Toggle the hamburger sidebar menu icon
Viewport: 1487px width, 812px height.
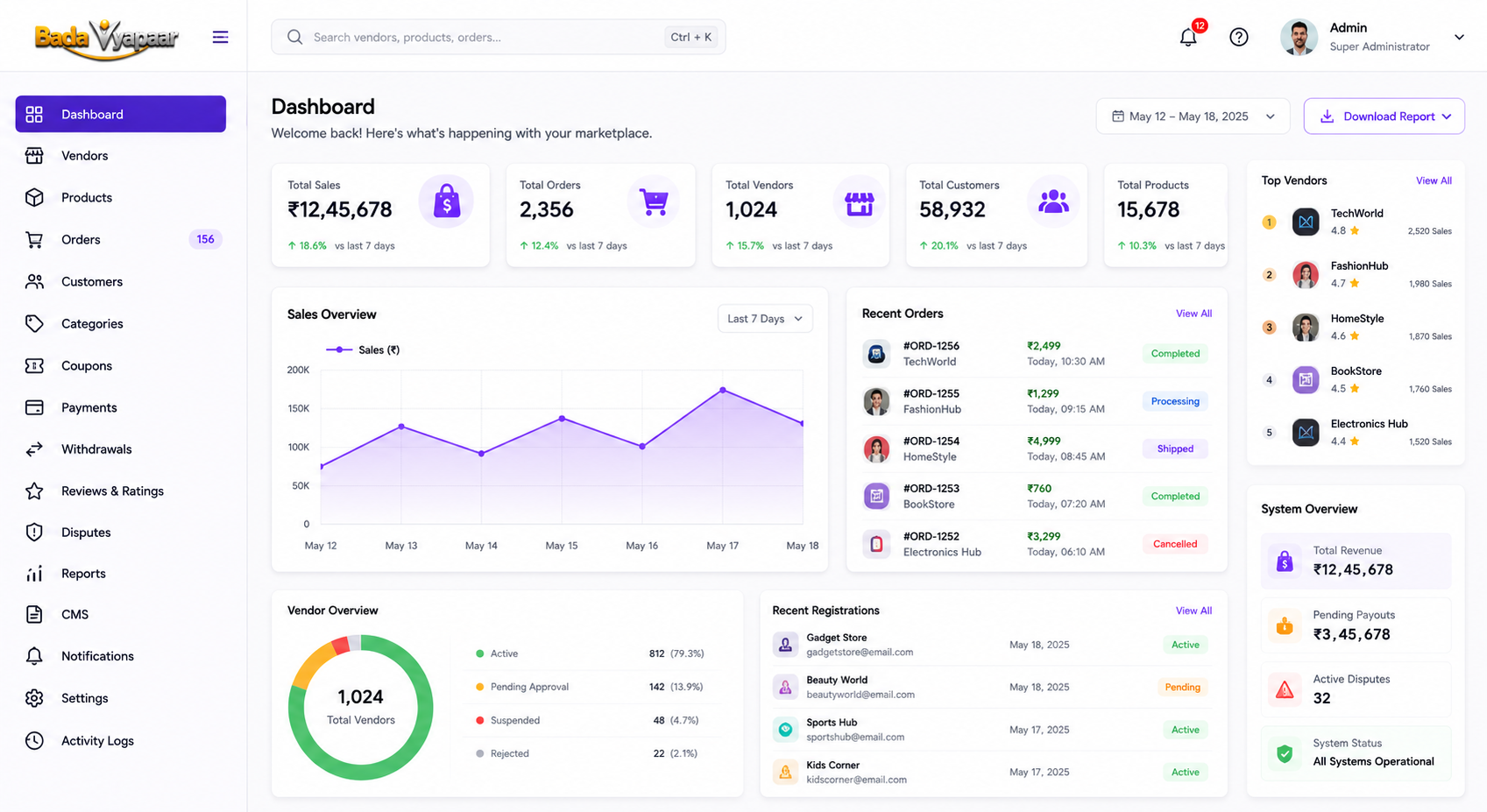coord(220,37)
